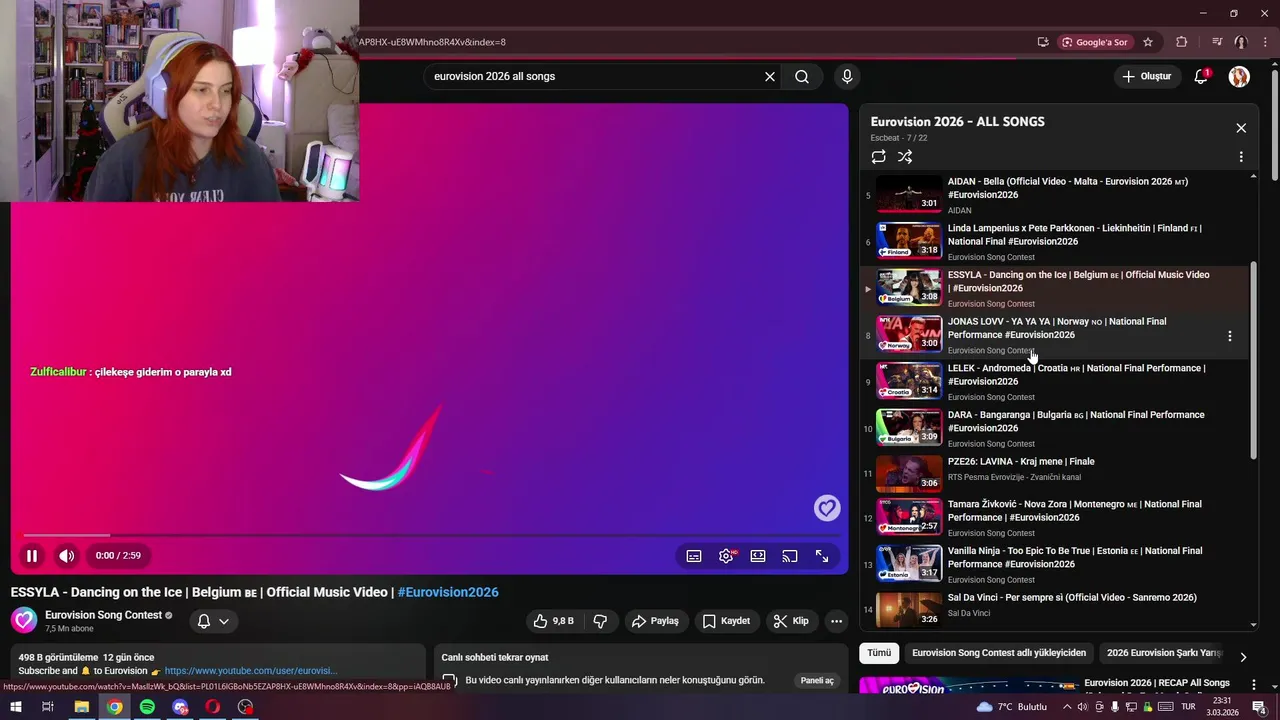Open Opera browser from the taskbar
1280x720 pixels.
pyautogui.click(x=212, y=707)
